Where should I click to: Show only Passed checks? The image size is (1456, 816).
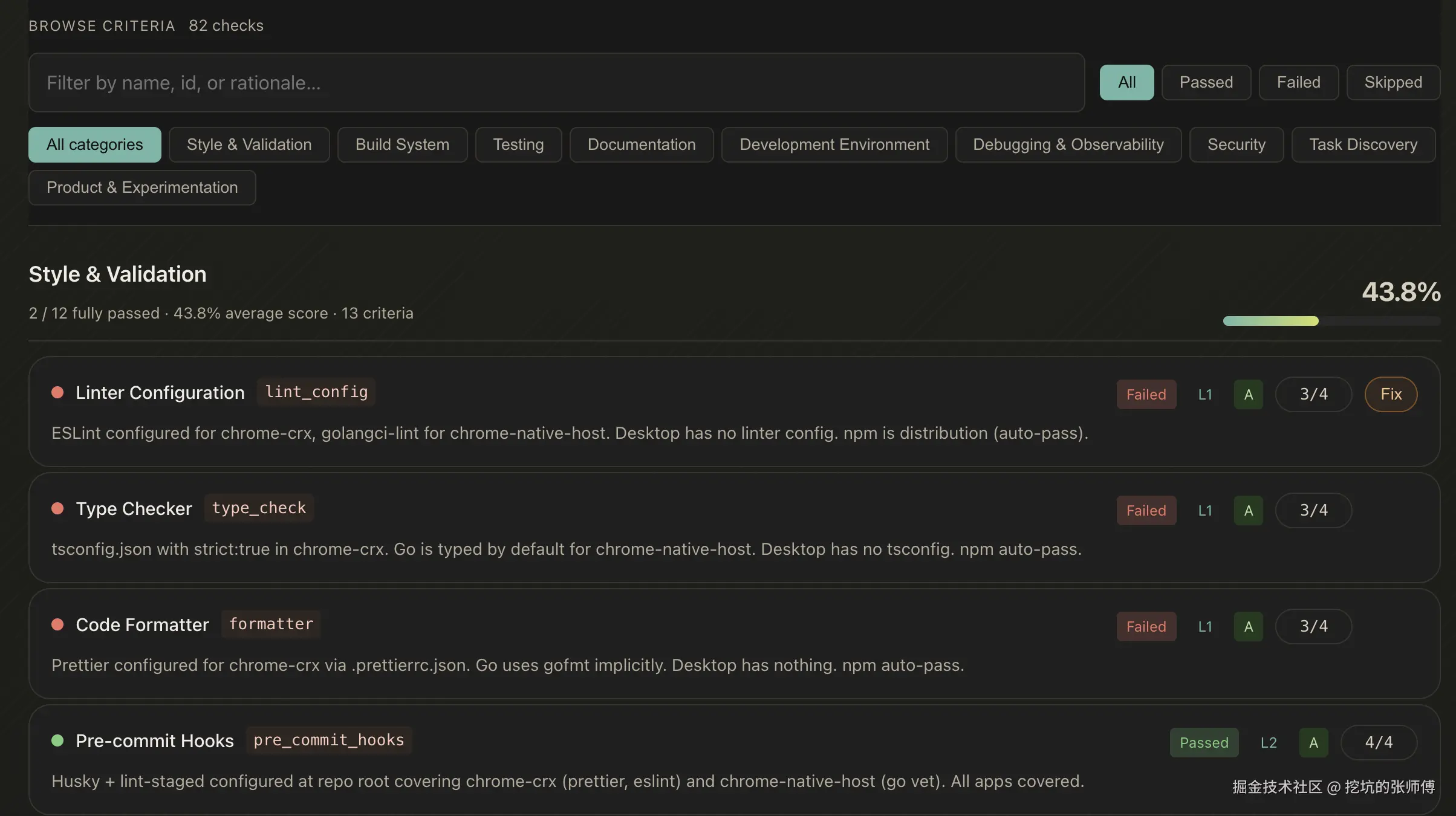[1206, 82]
